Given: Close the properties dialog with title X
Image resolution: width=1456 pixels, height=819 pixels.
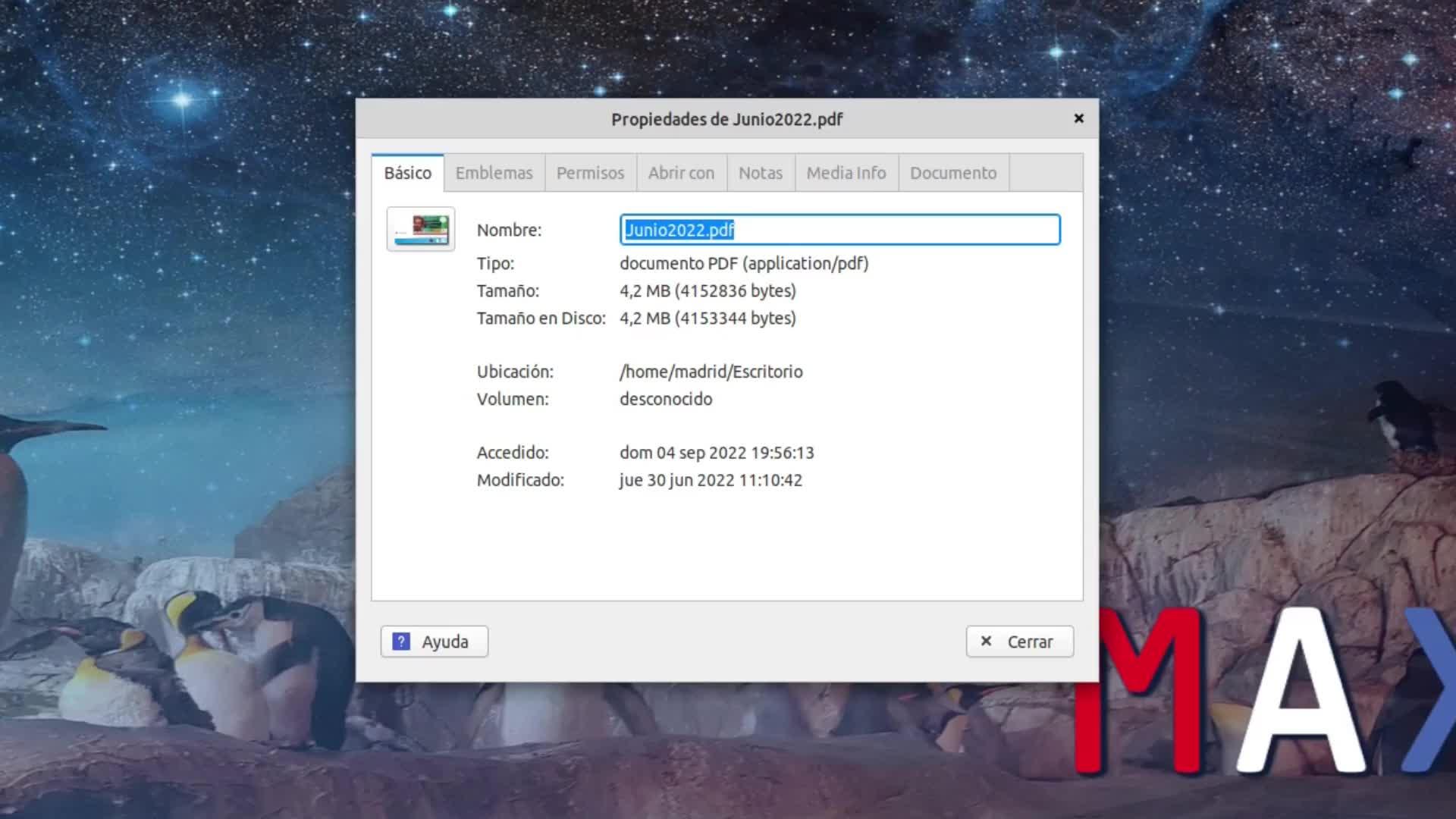Looking at the screenshot, I should tap(1078, 118).
